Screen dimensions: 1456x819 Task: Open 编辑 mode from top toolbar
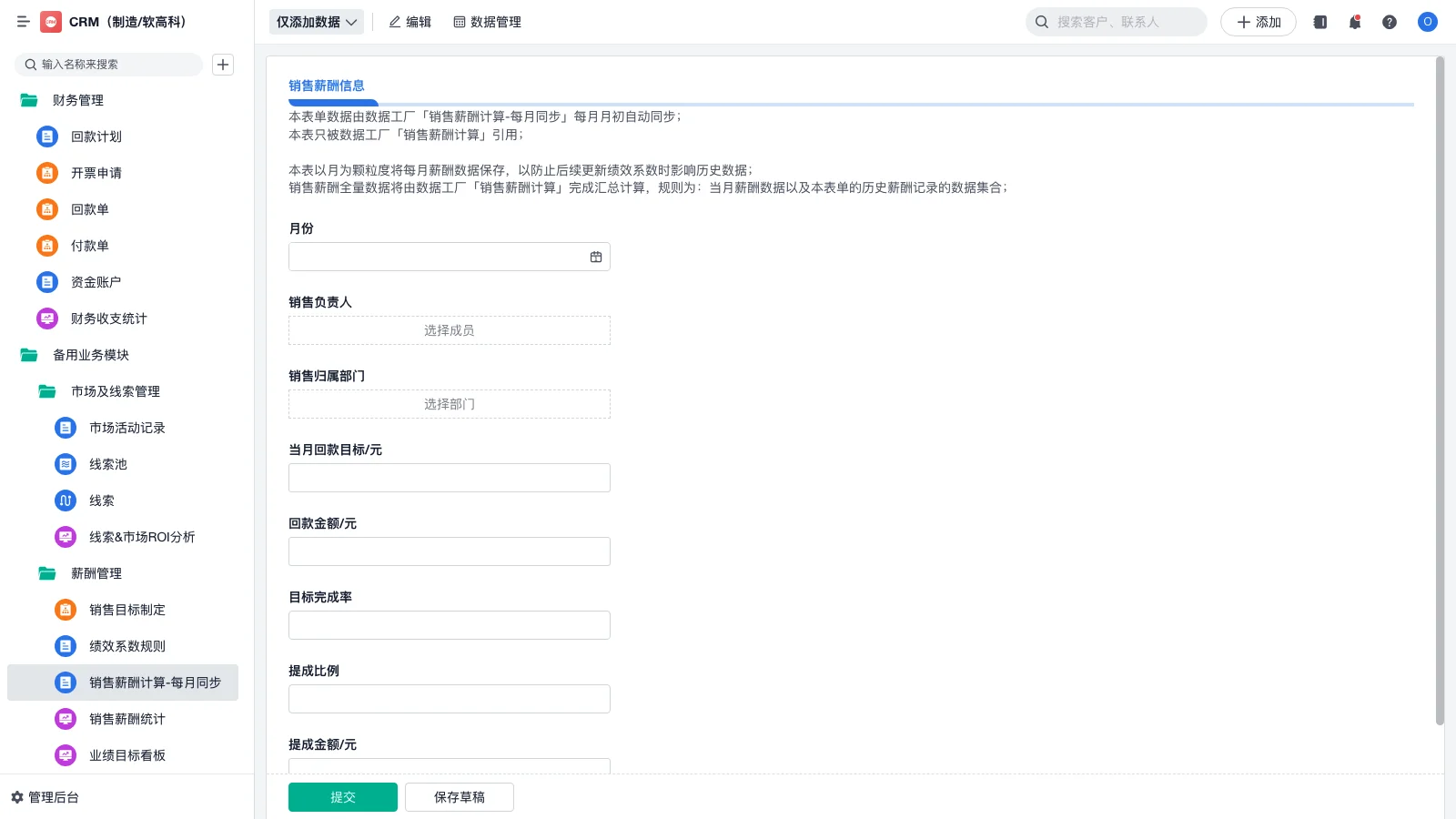(410, 22)
